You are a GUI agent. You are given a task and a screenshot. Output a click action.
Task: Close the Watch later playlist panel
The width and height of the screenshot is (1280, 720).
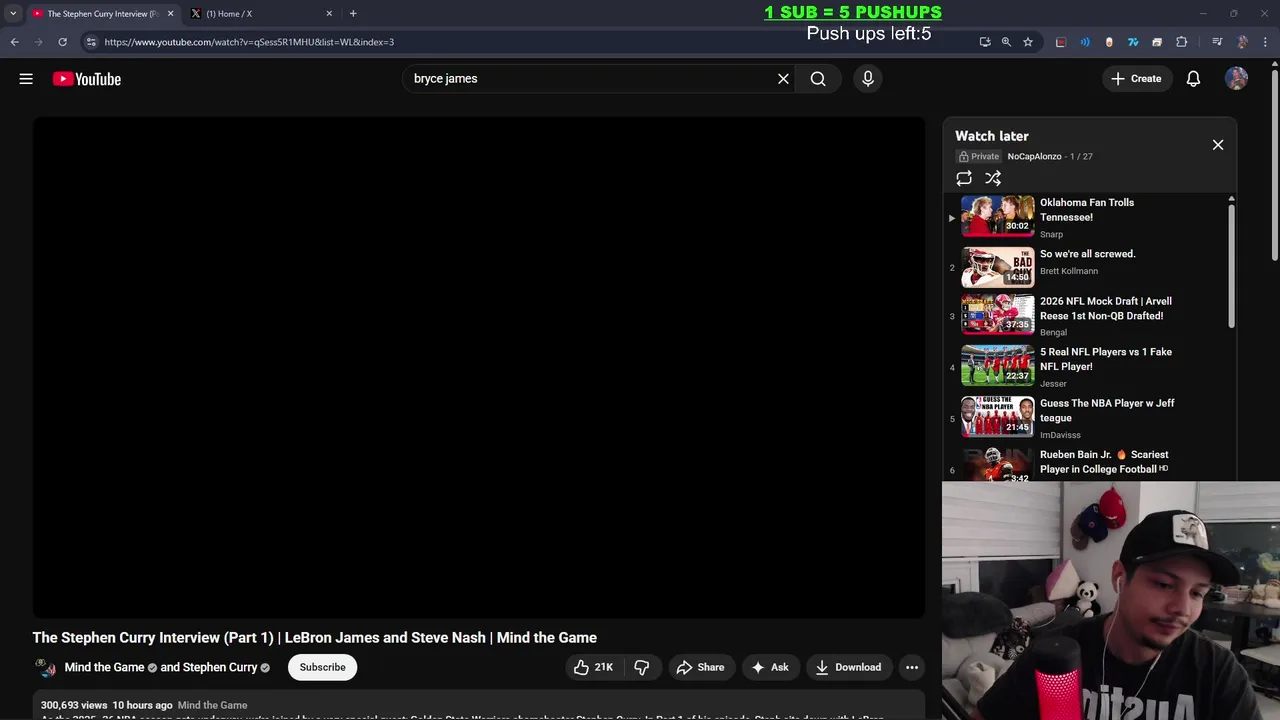click(1218, 145)
